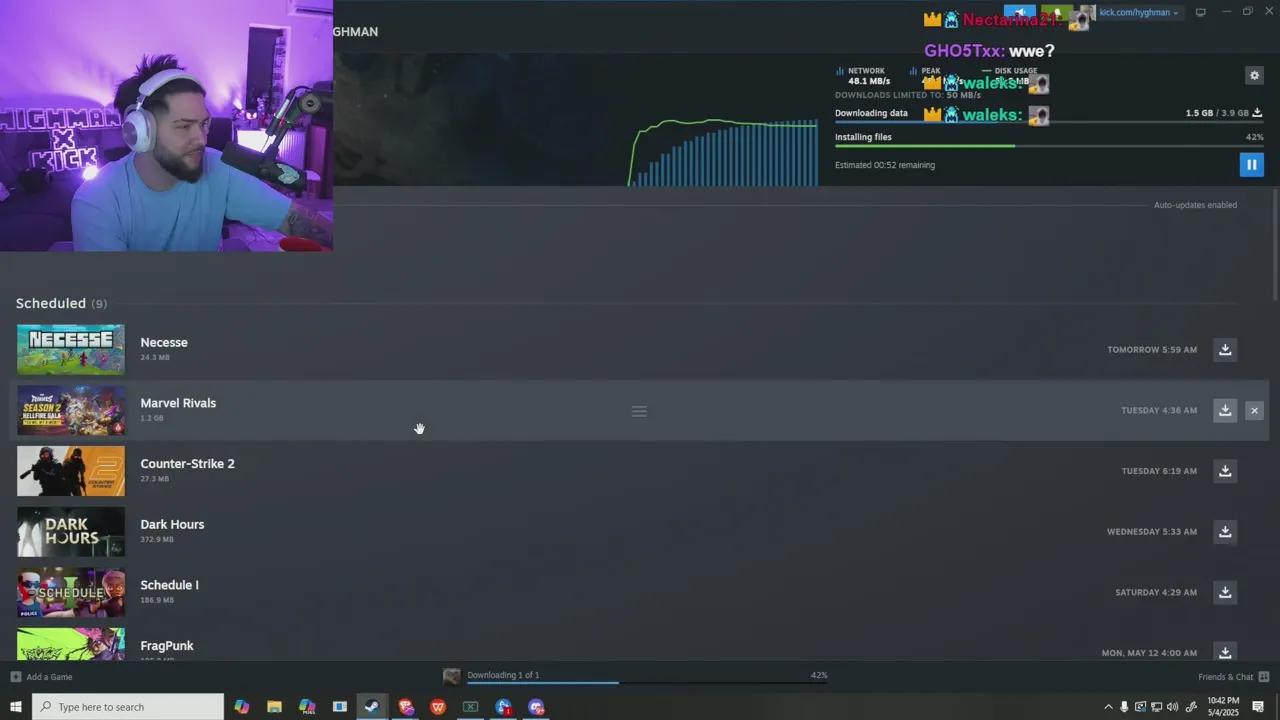Open File Explorer from taskbar
Screen dimensions: 1280x720
pyautogui.click(x=274, y=707)
